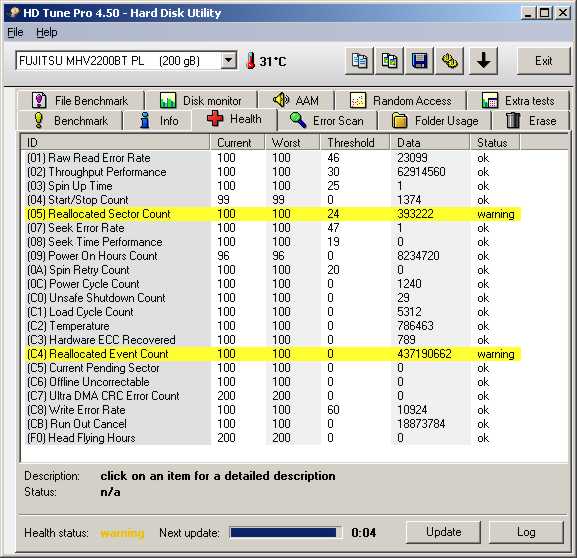Click the Status column header
The height and width of the screenshot is (558, 577).
click(495, 142)
